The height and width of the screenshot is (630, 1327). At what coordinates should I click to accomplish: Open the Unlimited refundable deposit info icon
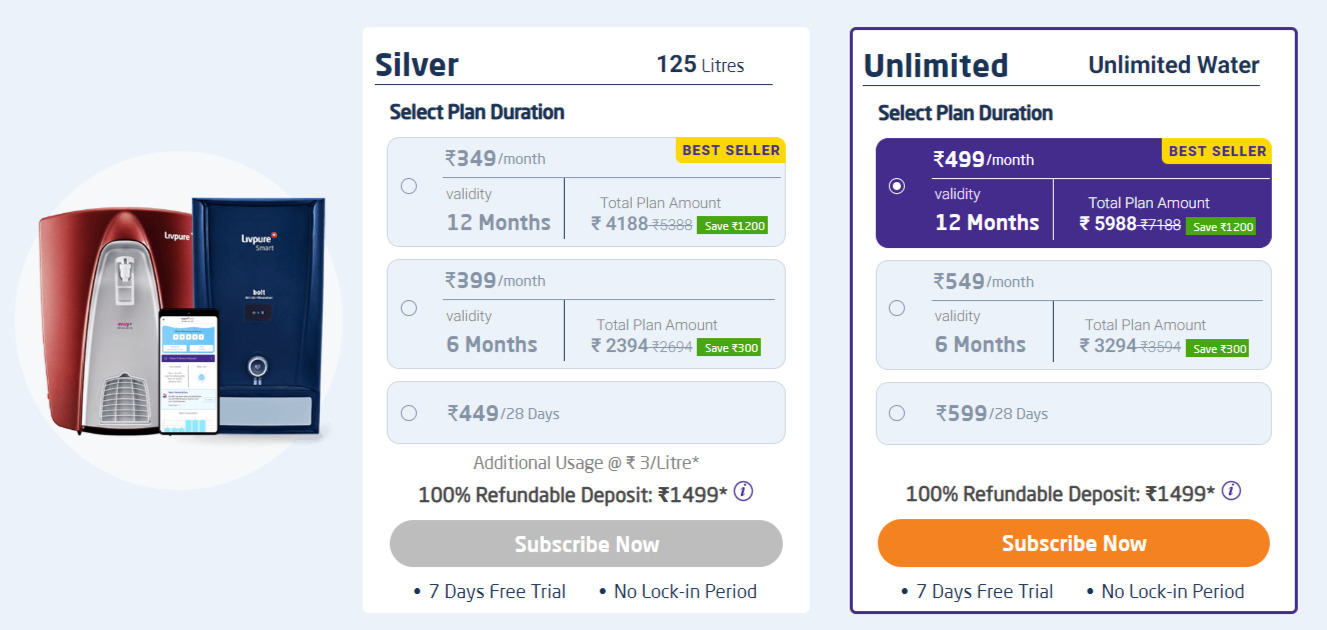tap(1232, 491)
